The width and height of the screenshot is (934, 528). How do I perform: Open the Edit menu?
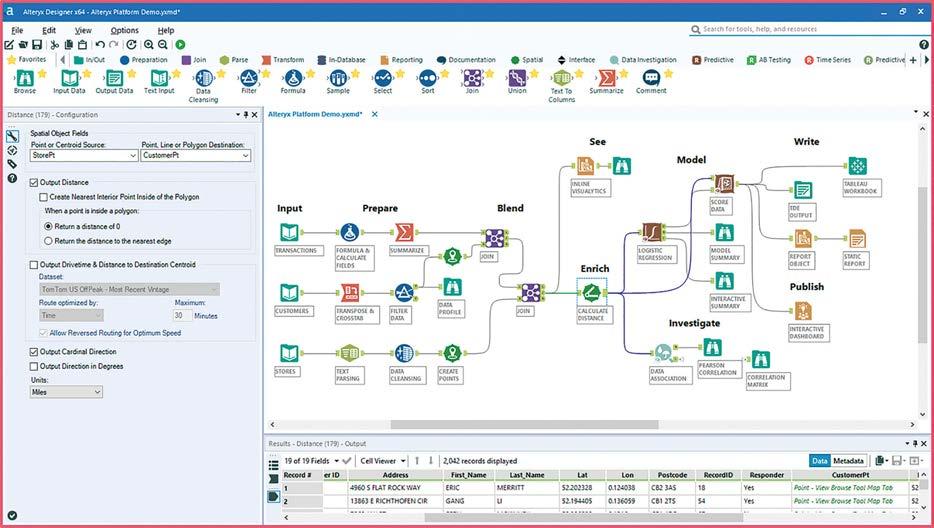(x=49, y=30)
